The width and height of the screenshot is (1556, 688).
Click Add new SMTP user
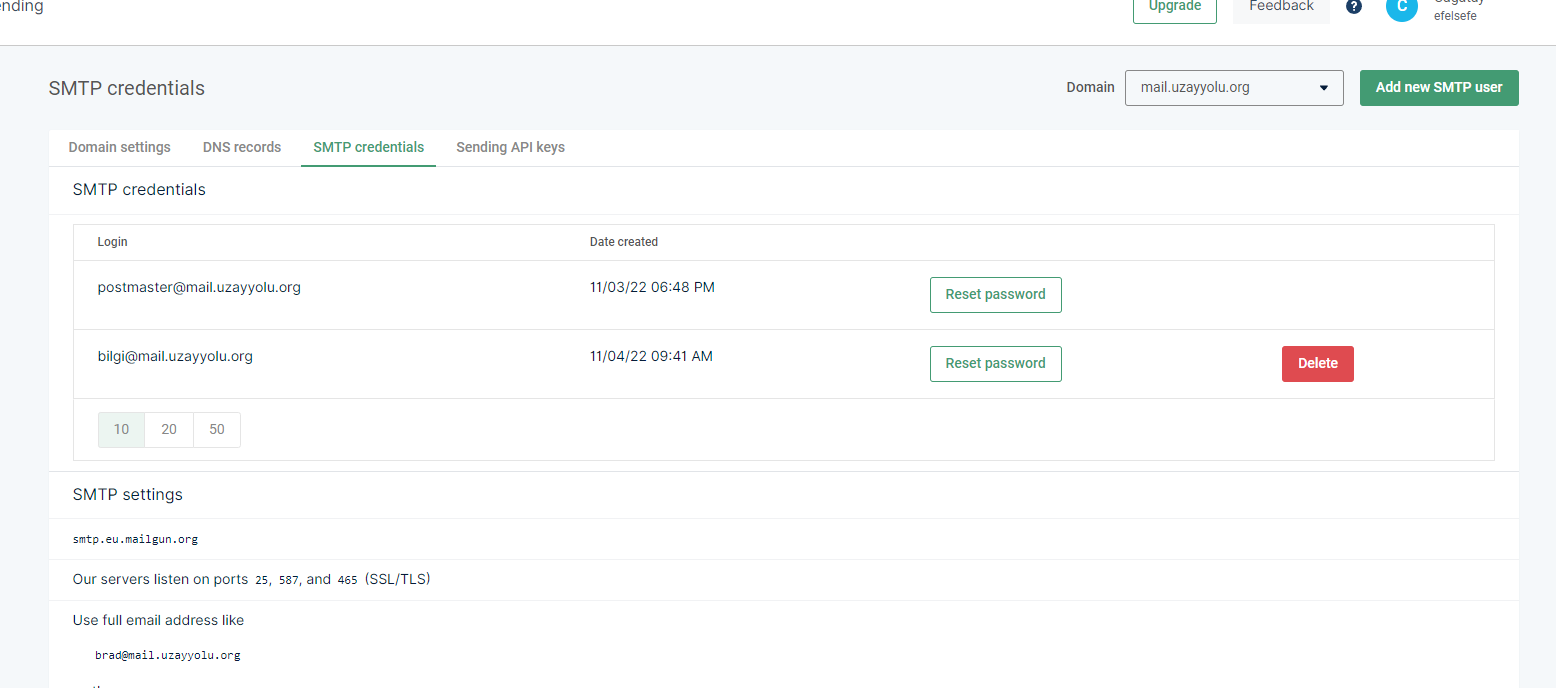(x=1438, y=88)
